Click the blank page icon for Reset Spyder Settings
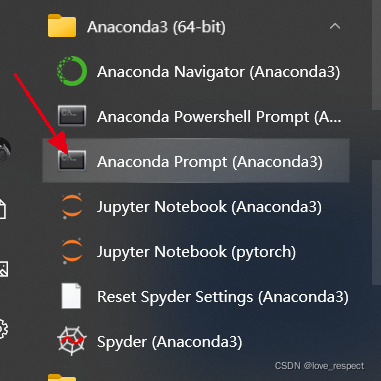The image size is (381, 381). pos(71,296)
